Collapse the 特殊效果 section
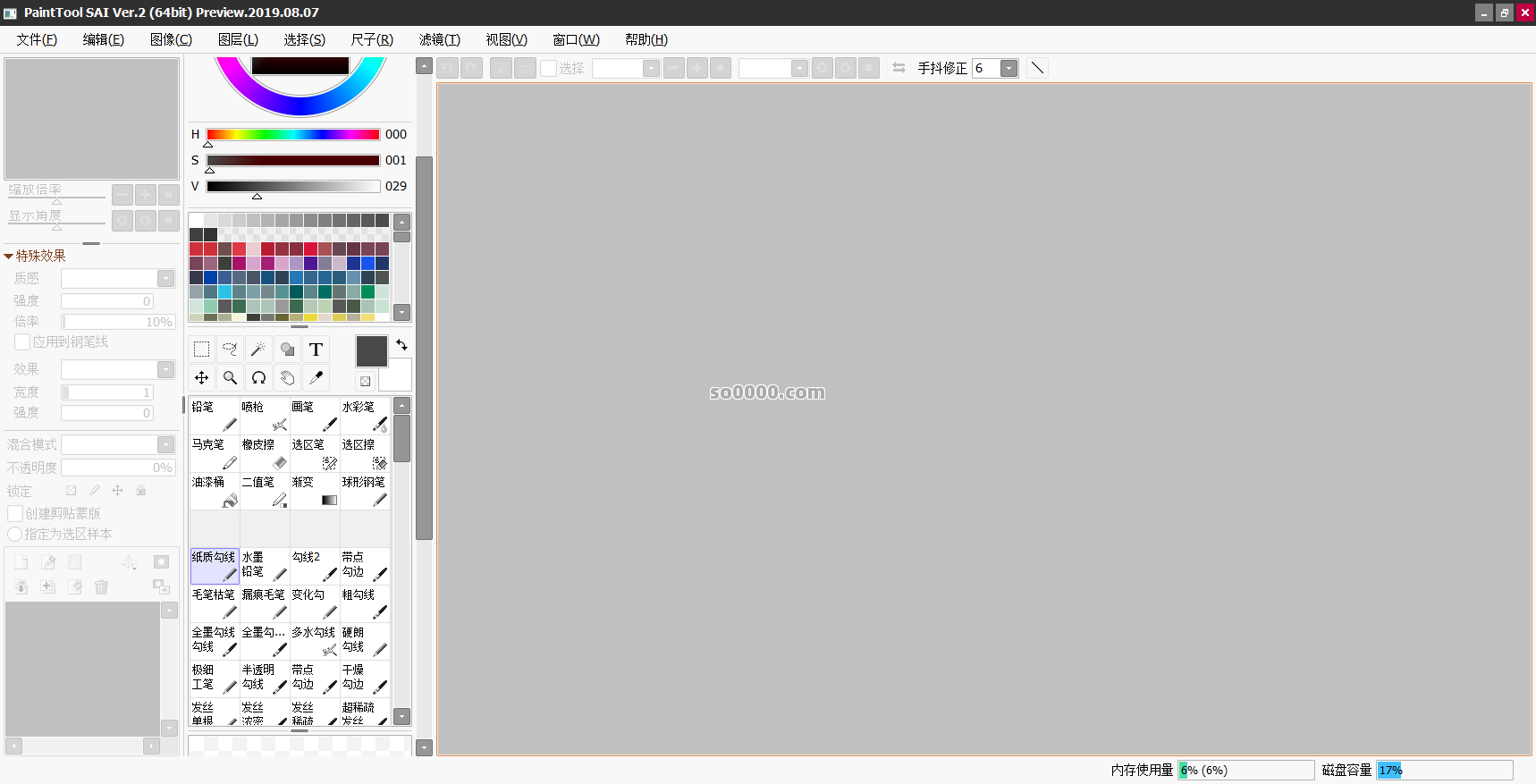The height and width of the screenshot is (784, 1536). [9, 257]
